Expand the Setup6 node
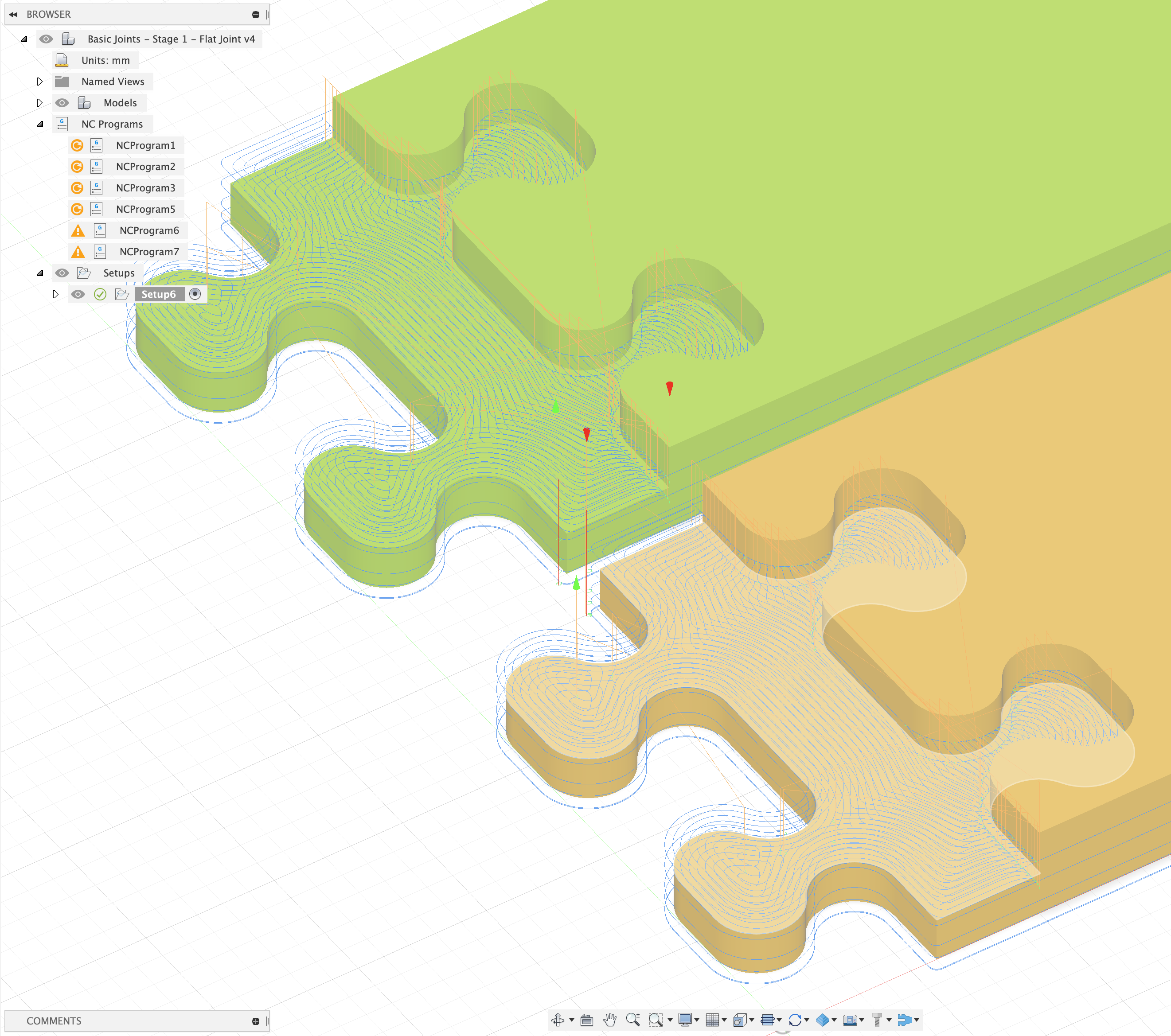Image resolution: width=1171 pixels, height=1036 pixels. click(x=55, y=294)
